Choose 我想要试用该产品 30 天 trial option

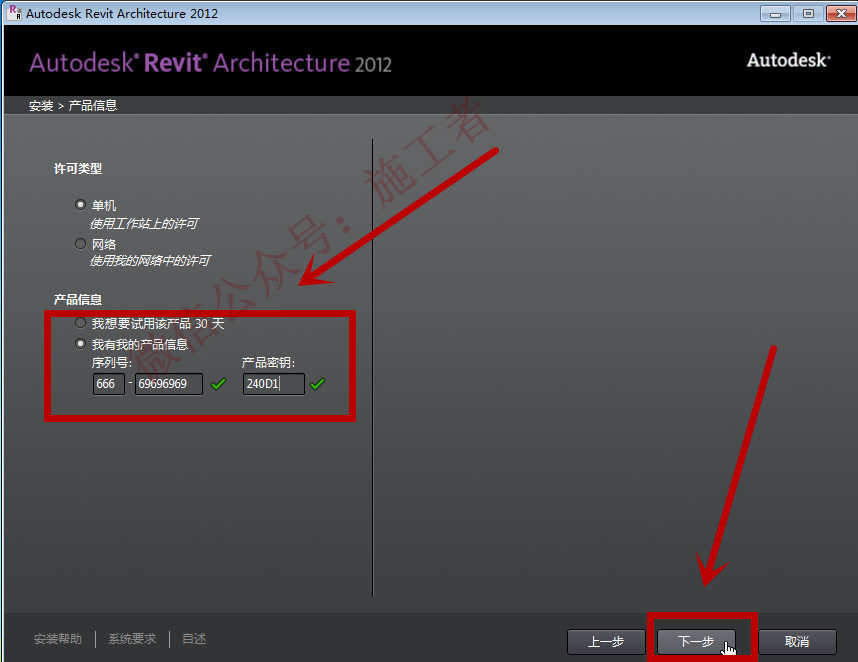point(80,323)
